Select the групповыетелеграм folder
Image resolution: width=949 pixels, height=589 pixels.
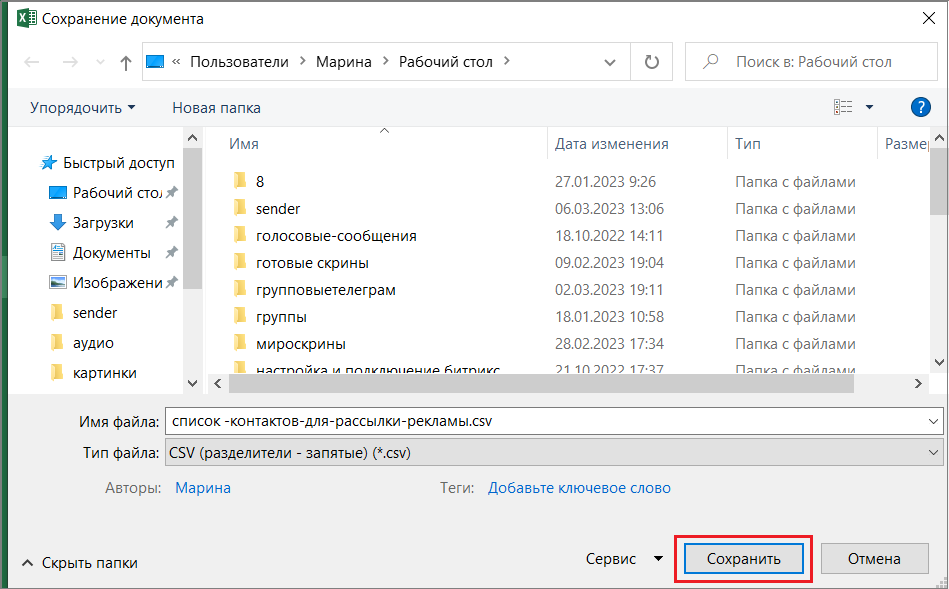pyautogui.click(x=326, y=290)
